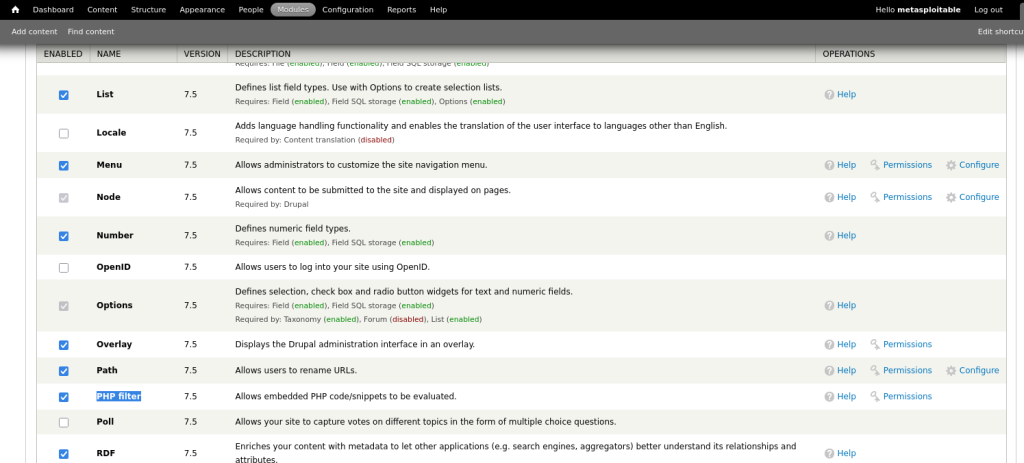The height and width of the screenshot is (463, 1024).
Task: Click the Help link in the OPERATIONS column for List
Action: coord(846,95)
